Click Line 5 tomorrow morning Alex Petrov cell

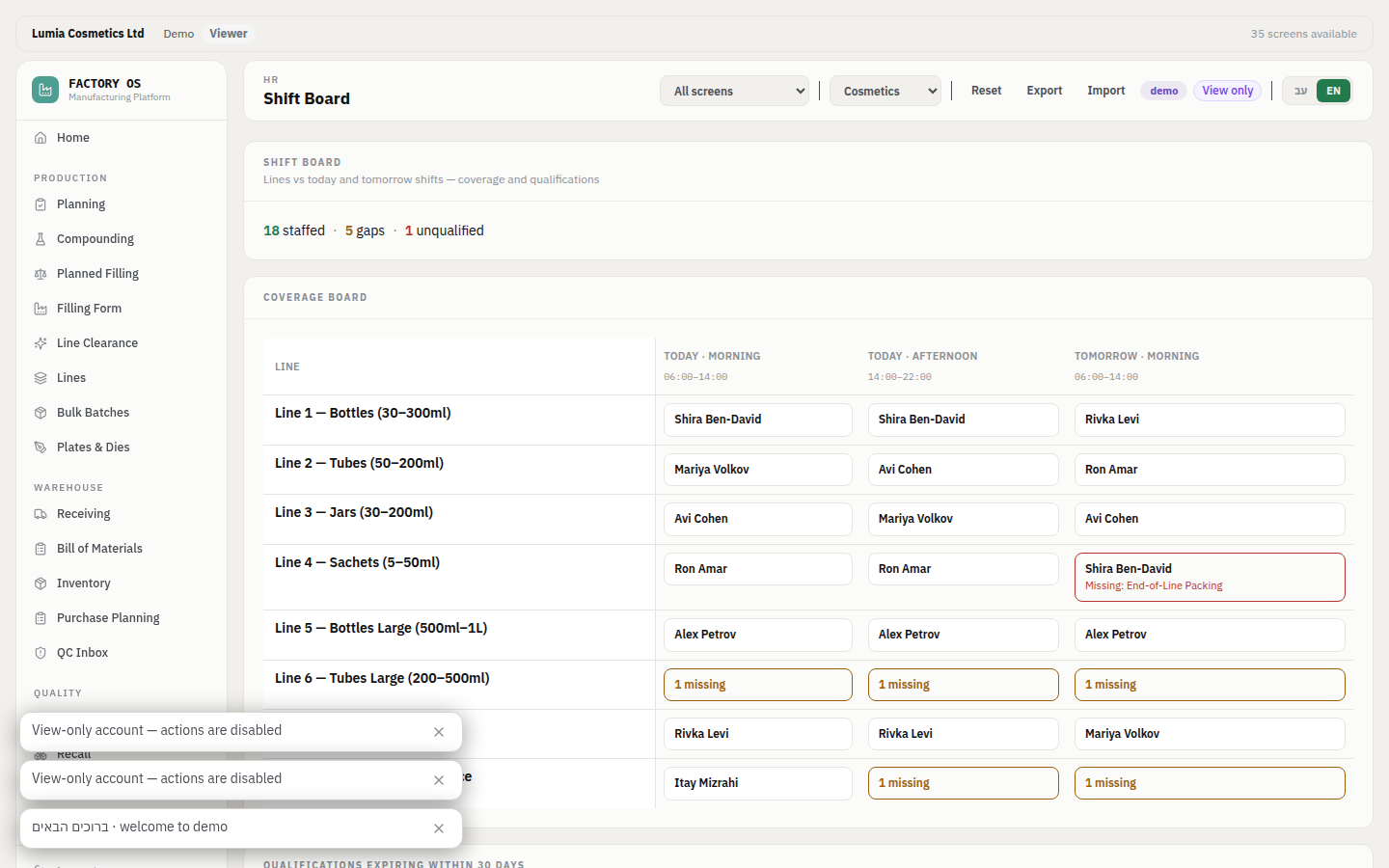click(x=1210, y=635)
